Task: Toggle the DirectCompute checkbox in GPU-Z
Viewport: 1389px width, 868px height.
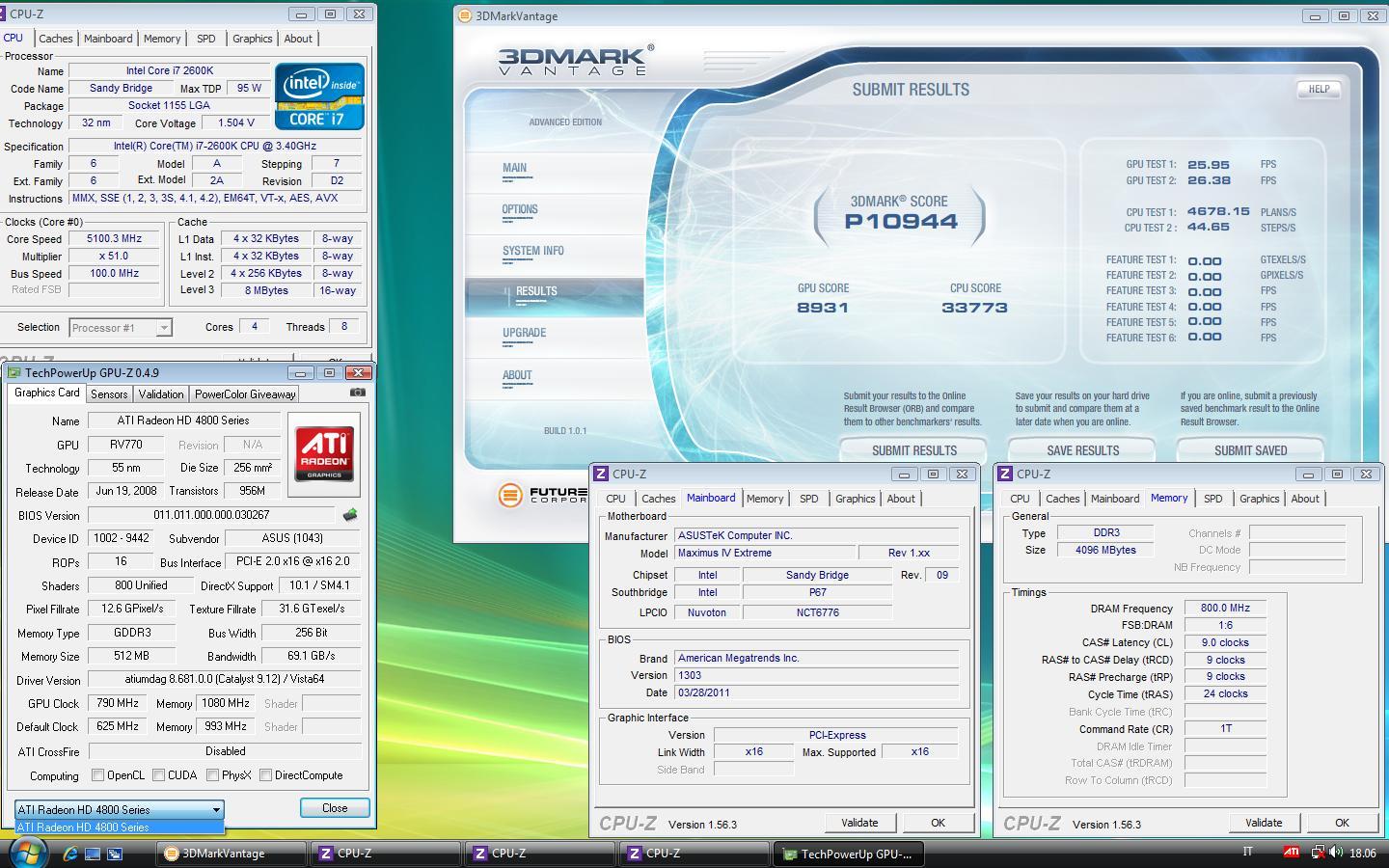Action: [x=265, y=775]
